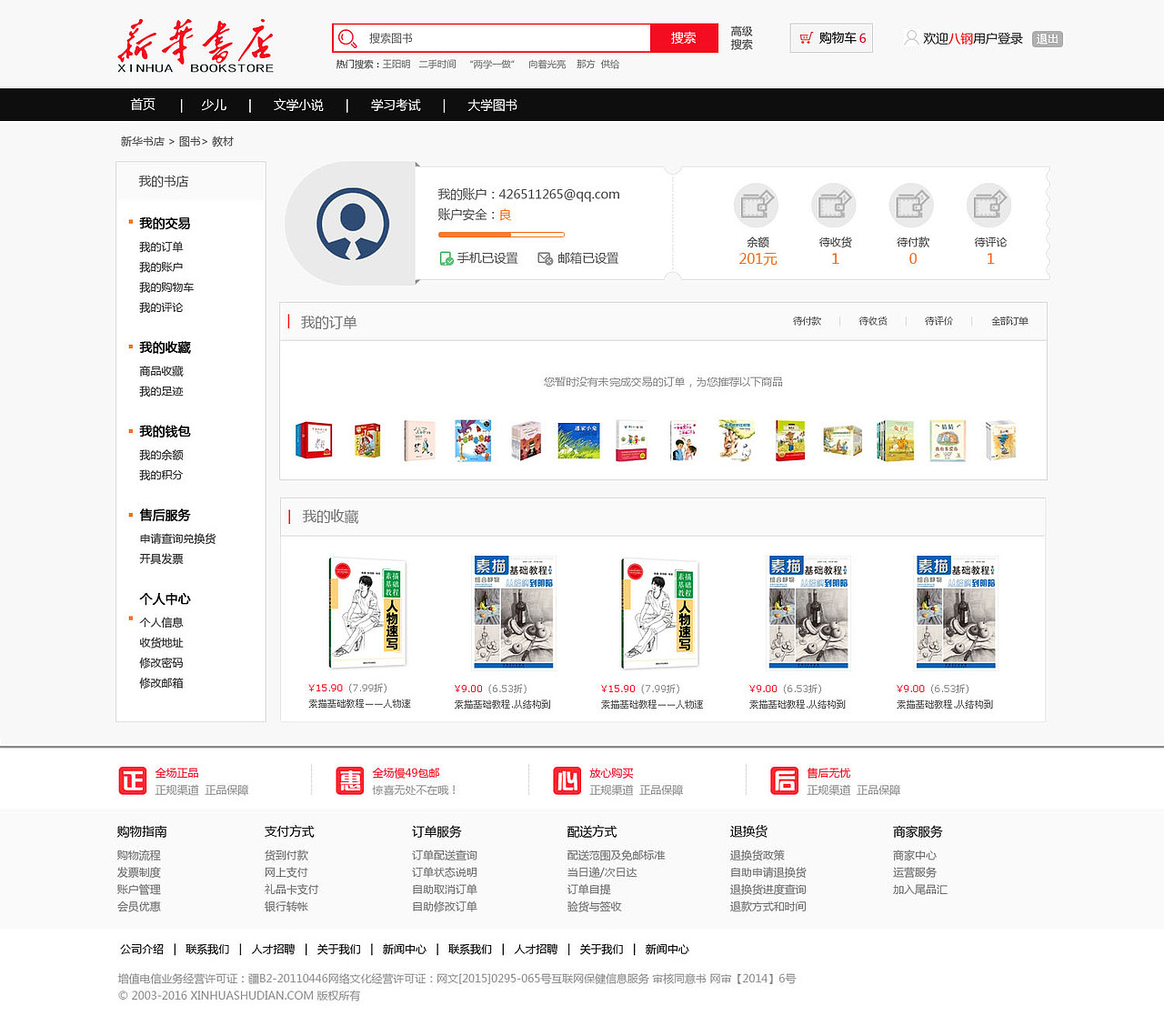Click the account security progress bar
This screenshot has height=1036, width=1164.
pos(501,235)
